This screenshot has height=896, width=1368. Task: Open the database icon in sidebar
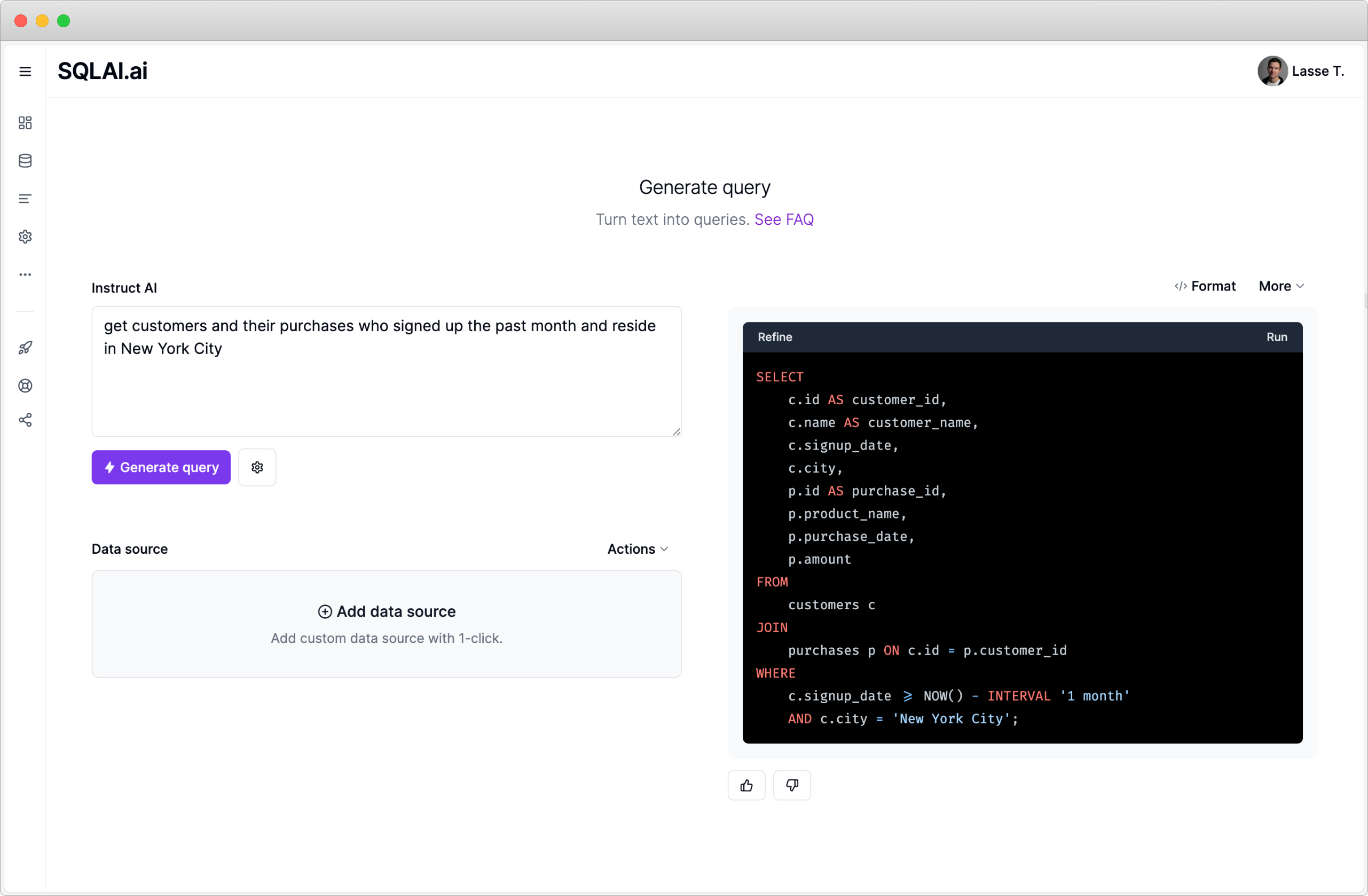25,160
